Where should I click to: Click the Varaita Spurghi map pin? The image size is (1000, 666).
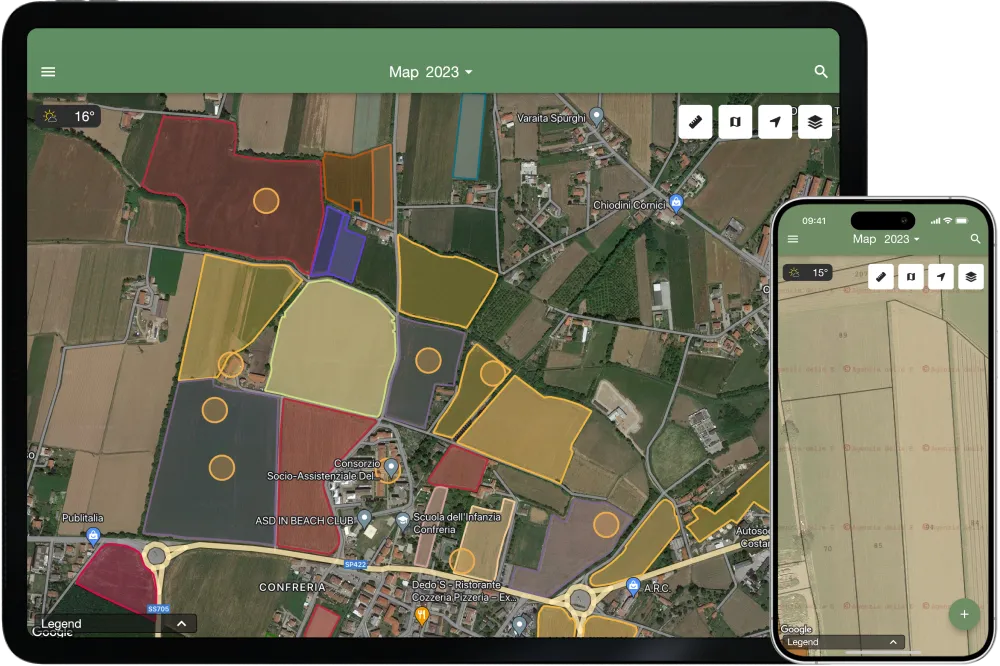pyautogui.click(x=596, y=115)
